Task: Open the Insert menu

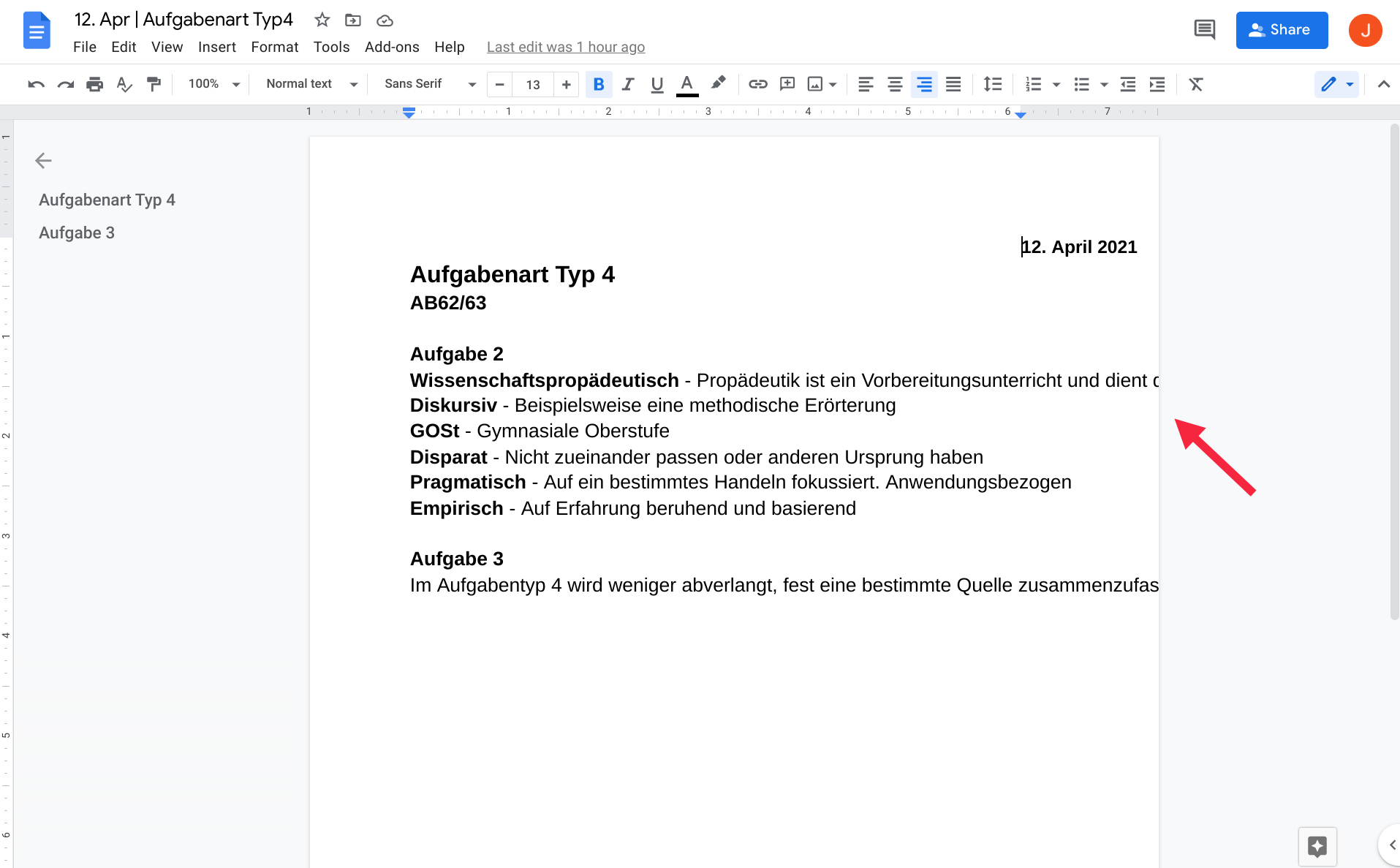Action: pos(216,47)
